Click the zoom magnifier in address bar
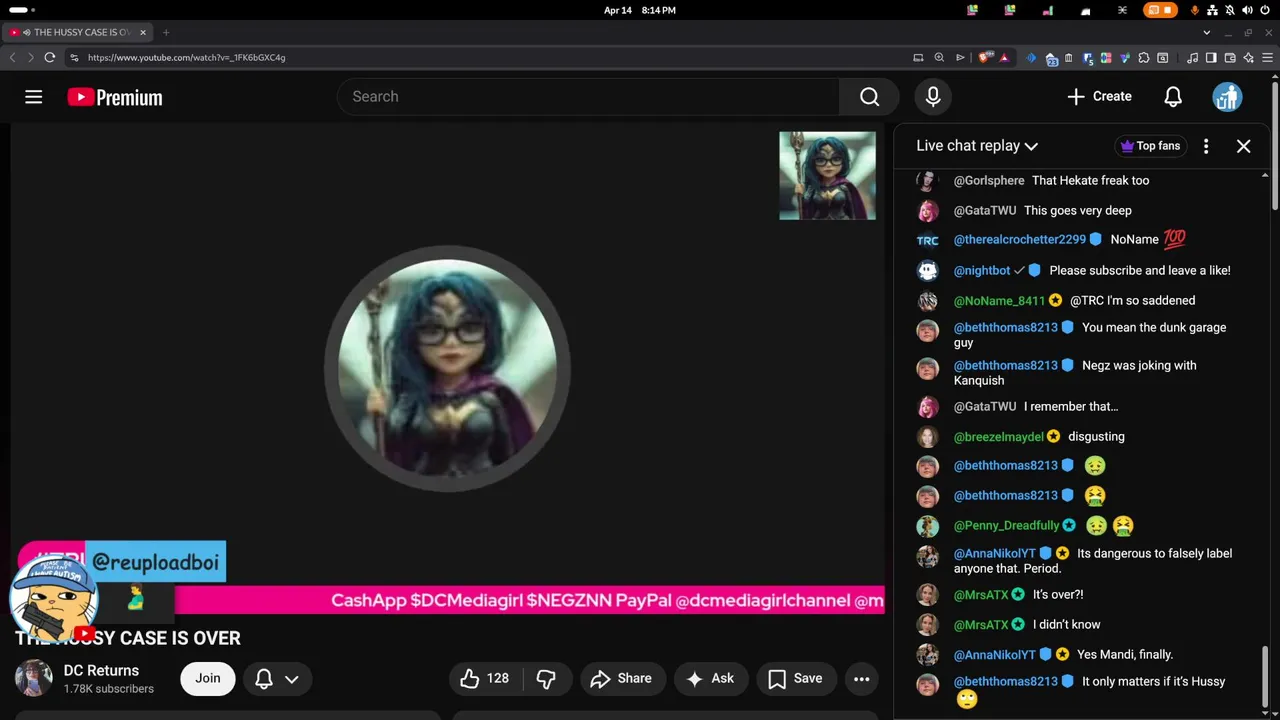Viewport: 1280px width, 720px height. coord(939,57)
